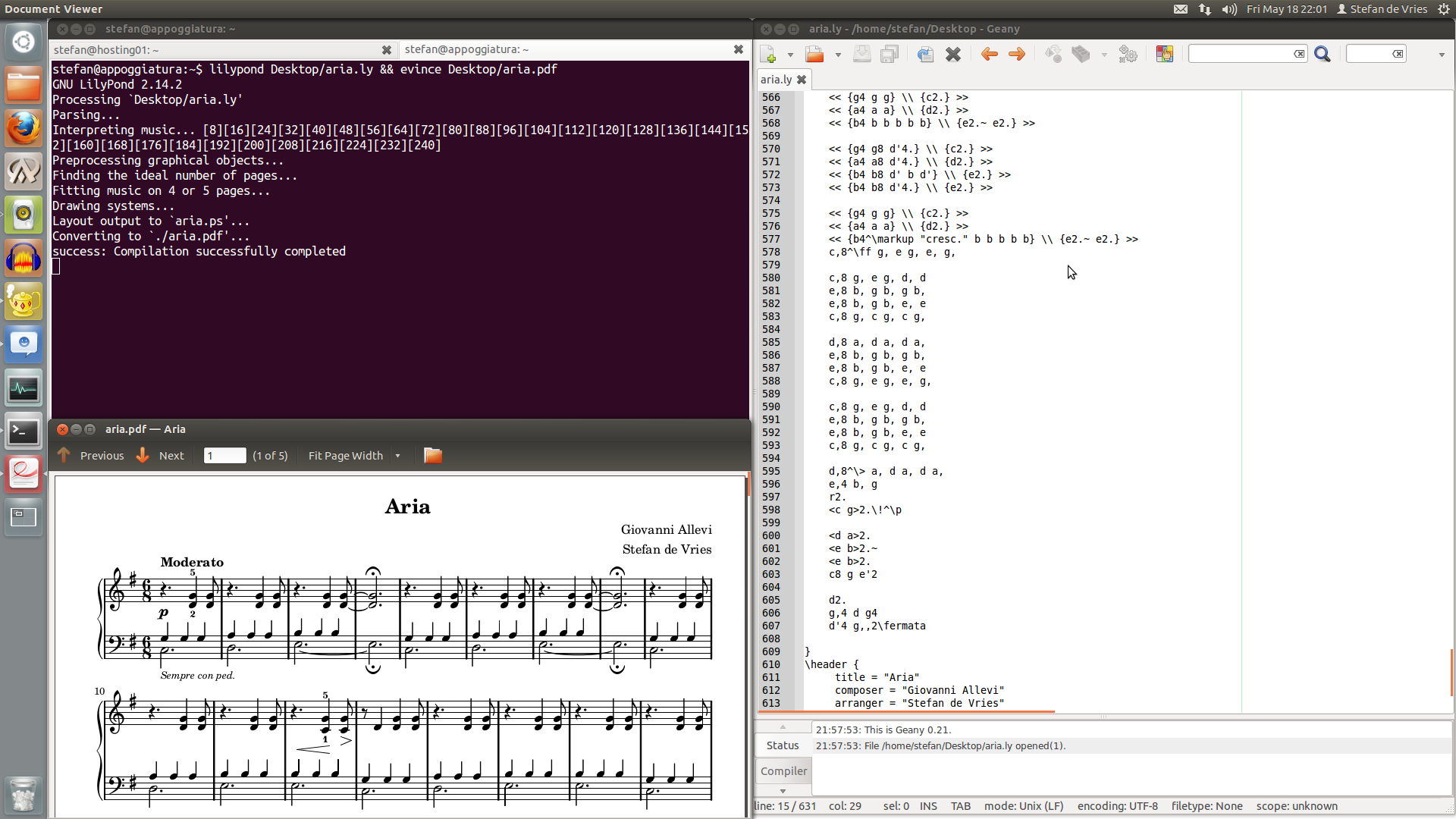Open the workspace switcher in dock
Screen dimensions: 1456x819
click(x=24, y=518)
